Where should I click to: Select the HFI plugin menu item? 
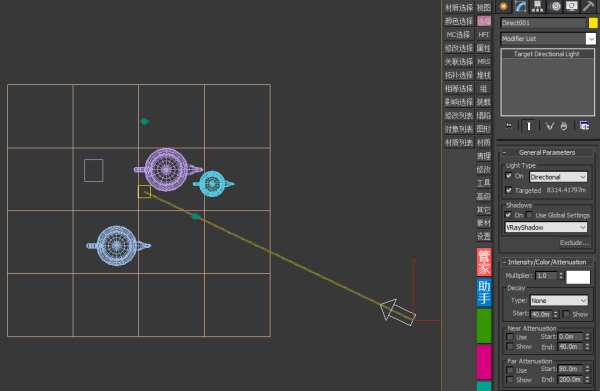coord(484,35)
